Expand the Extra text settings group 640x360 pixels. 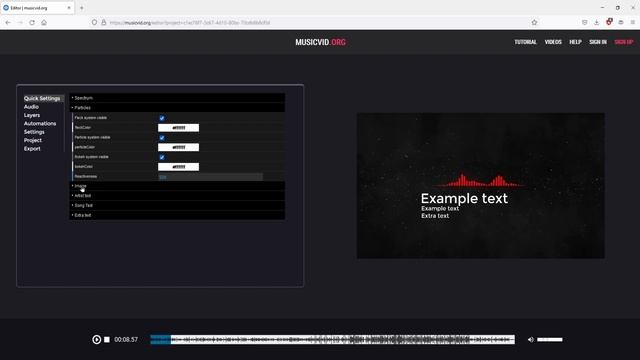point(178,215)
